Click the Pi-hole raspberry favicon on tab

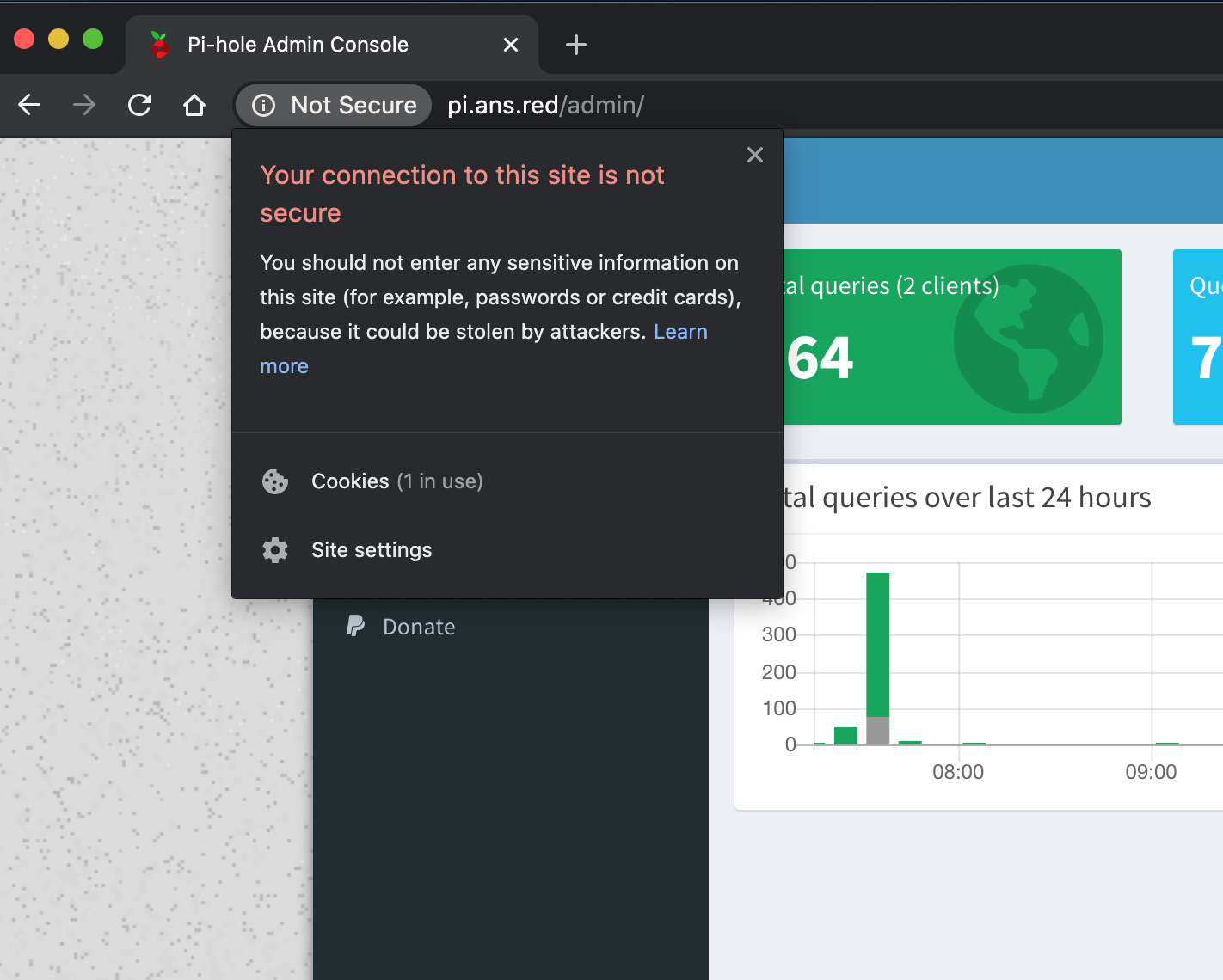tap(159, 45)
